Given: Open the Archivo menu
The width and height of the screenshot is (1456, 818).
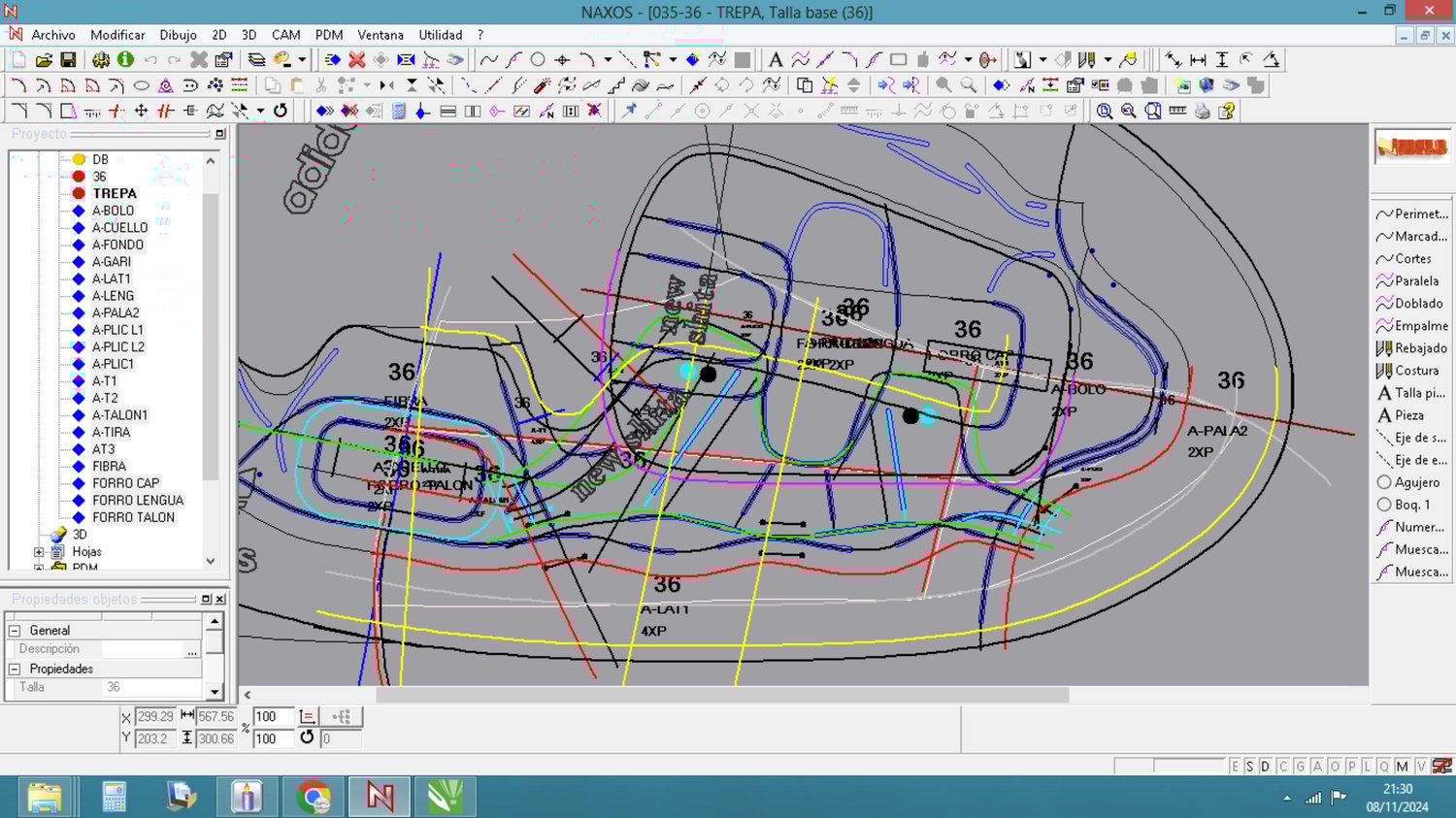Looking at the screenshot, I should click(x=53, y=35).
